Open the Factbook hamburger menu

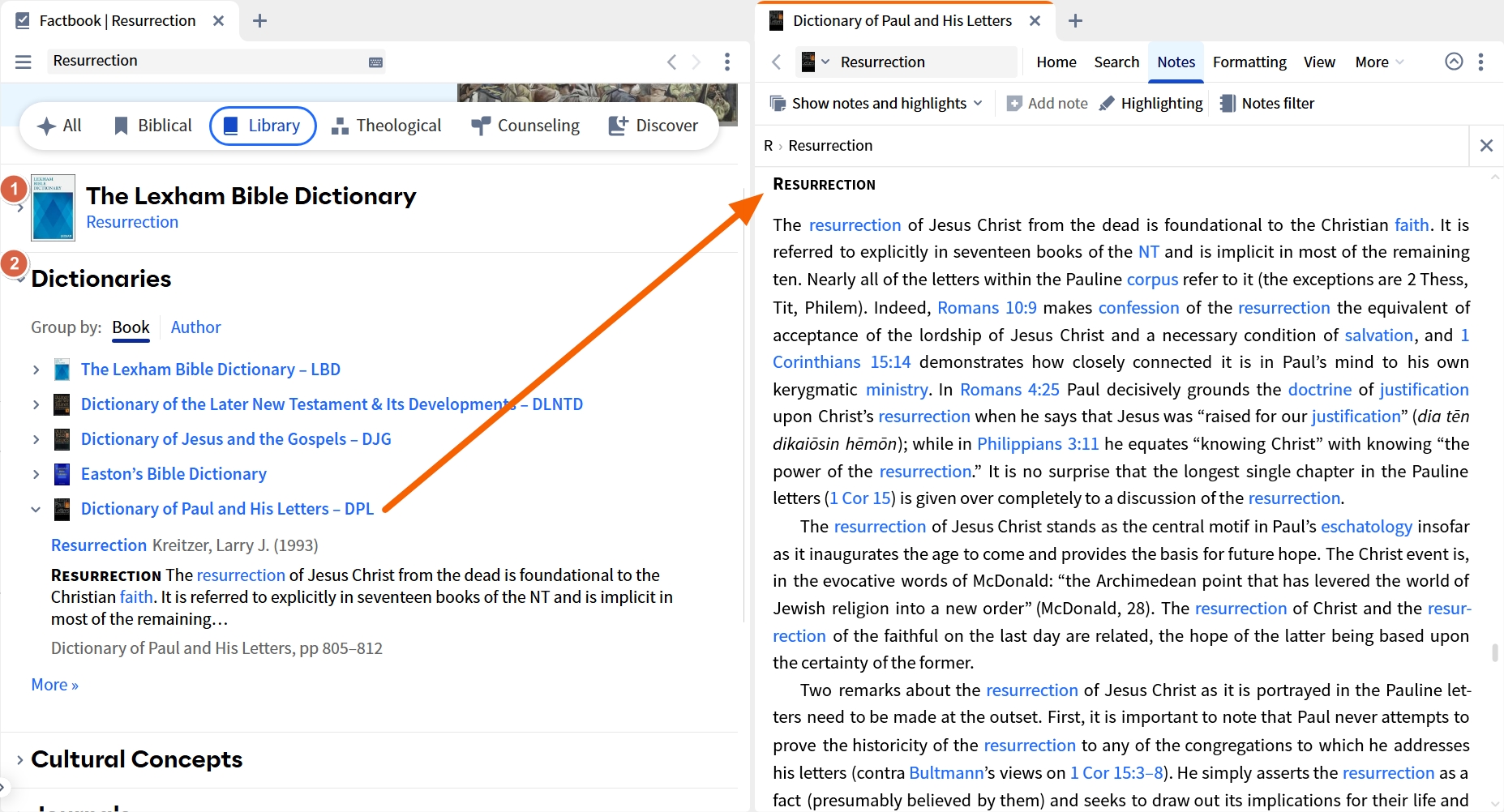pos(23,62)
